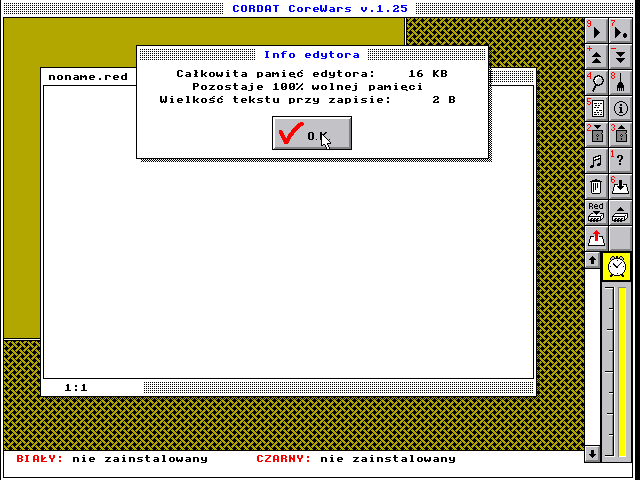Click the Red labeled disk icon

pyautogui.click(x=596, y=212)
